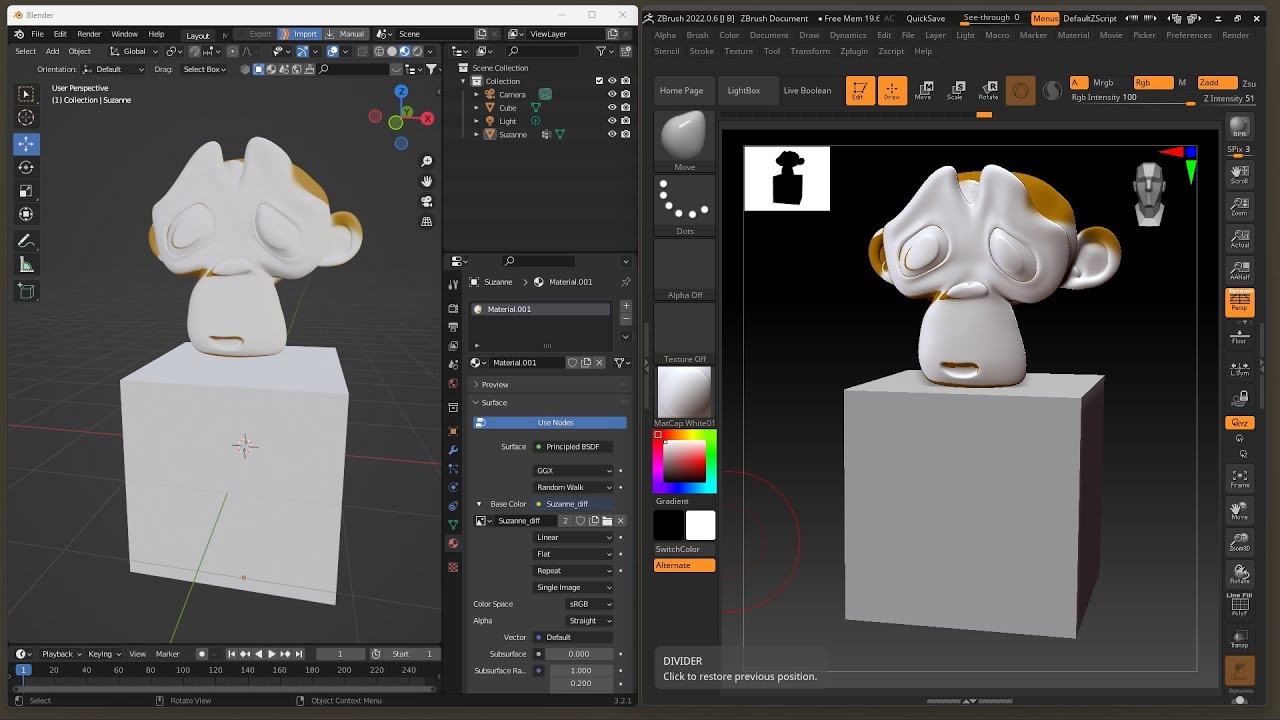Click the ZBrush BPR render icon

[1240, 128]
